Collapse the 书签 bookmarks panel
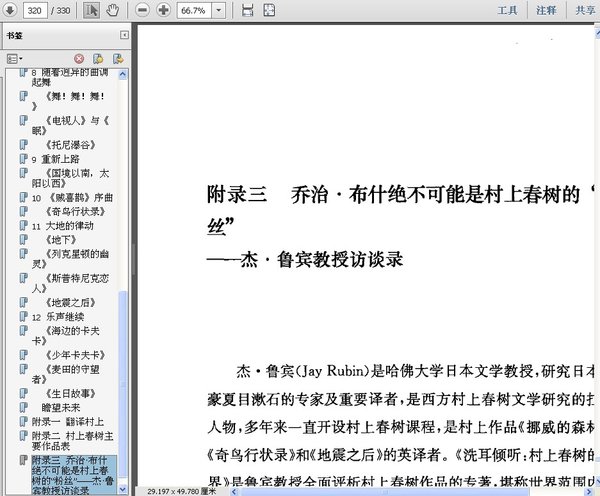Viewport: 600px width, 496px height. [x=124, y=35]
